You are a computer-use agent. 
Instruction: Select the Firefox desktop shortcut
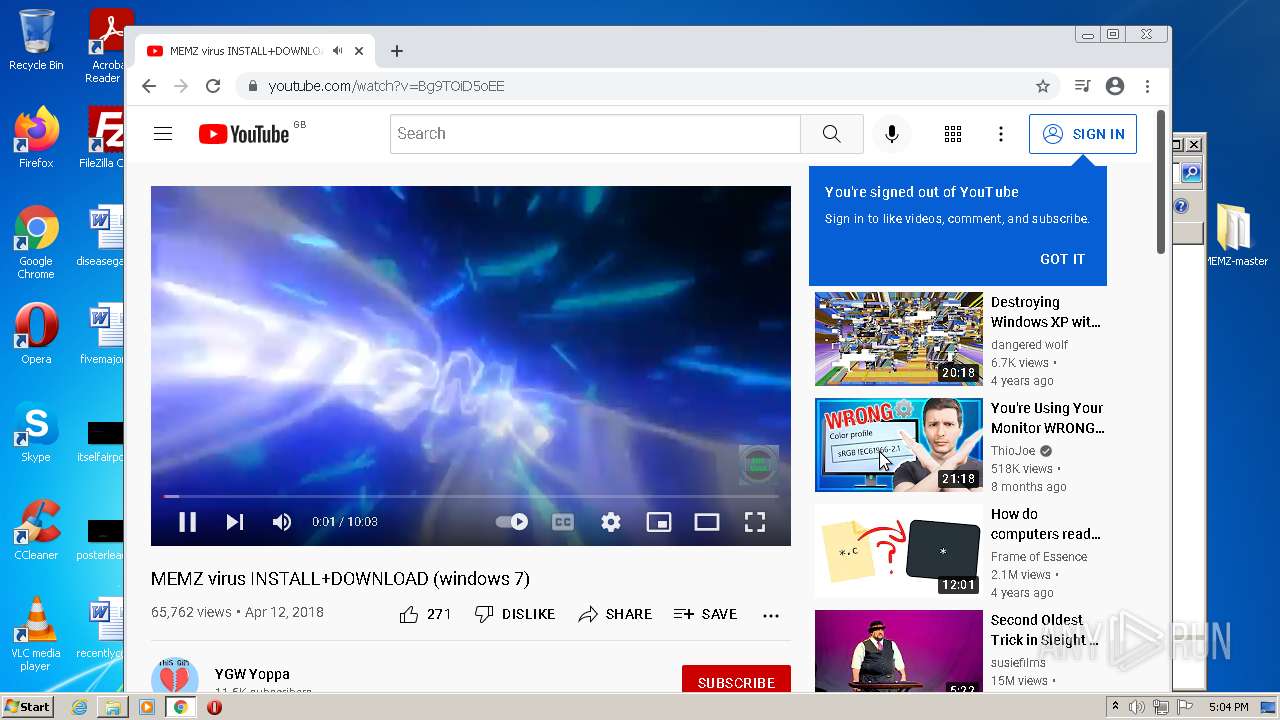coord(36,138)
